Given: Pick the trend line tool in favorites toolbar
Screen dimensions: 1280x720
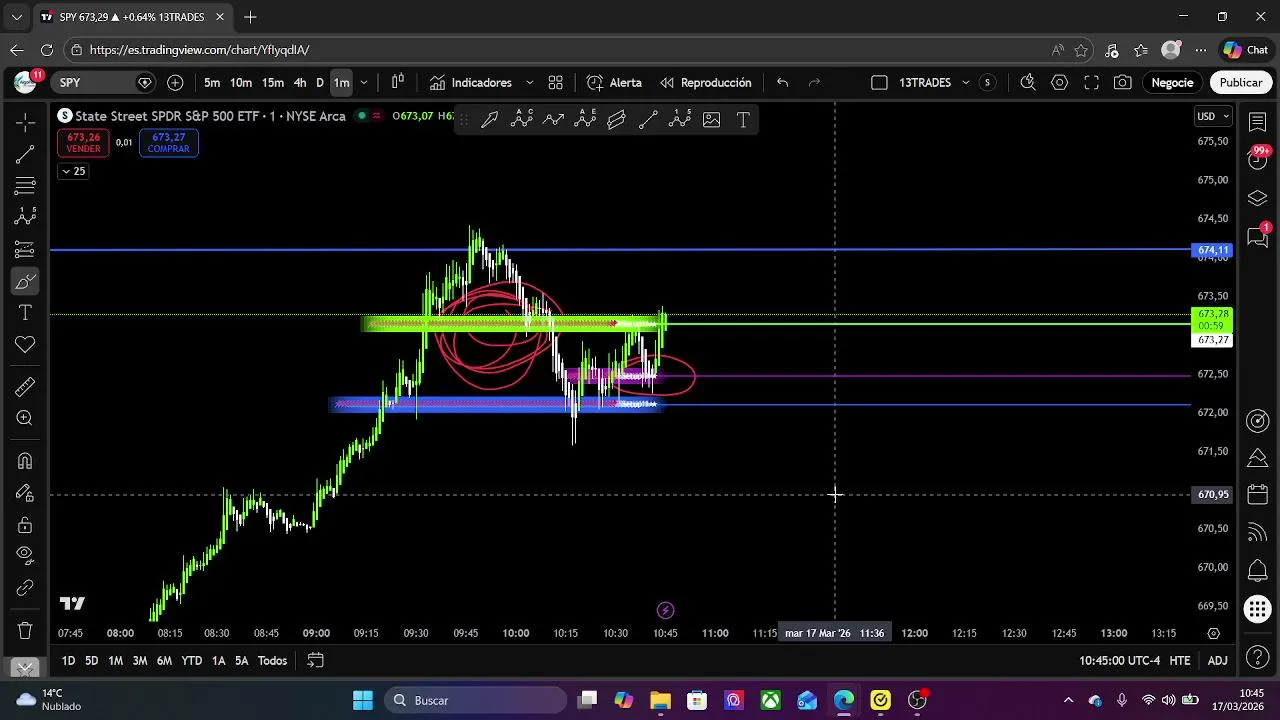Looking at the screenshot, I should pyautogui.click(x=648, y=120).
